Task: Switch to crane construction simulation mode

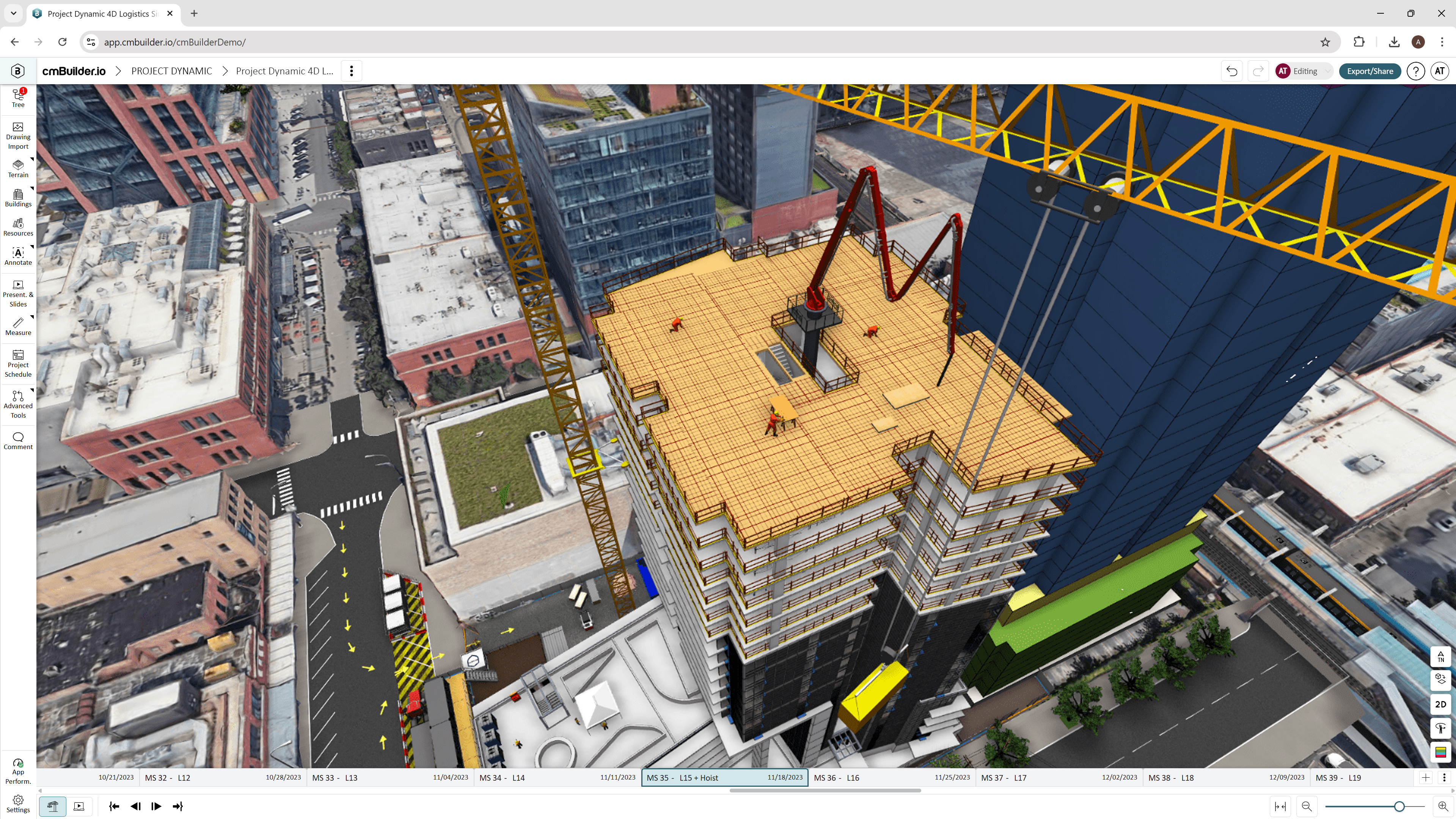Action: [53, 806]
